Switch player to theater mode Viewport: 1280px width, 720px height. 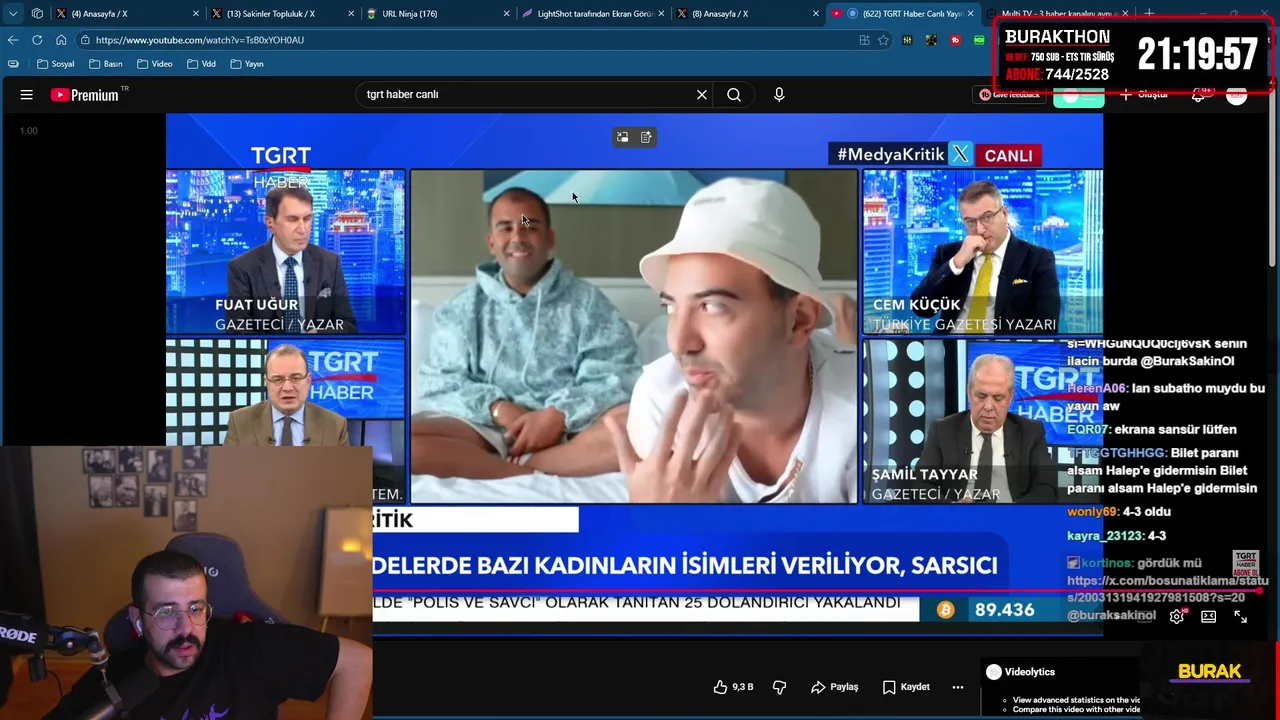pyautogui.click(x=1209, y=617)
